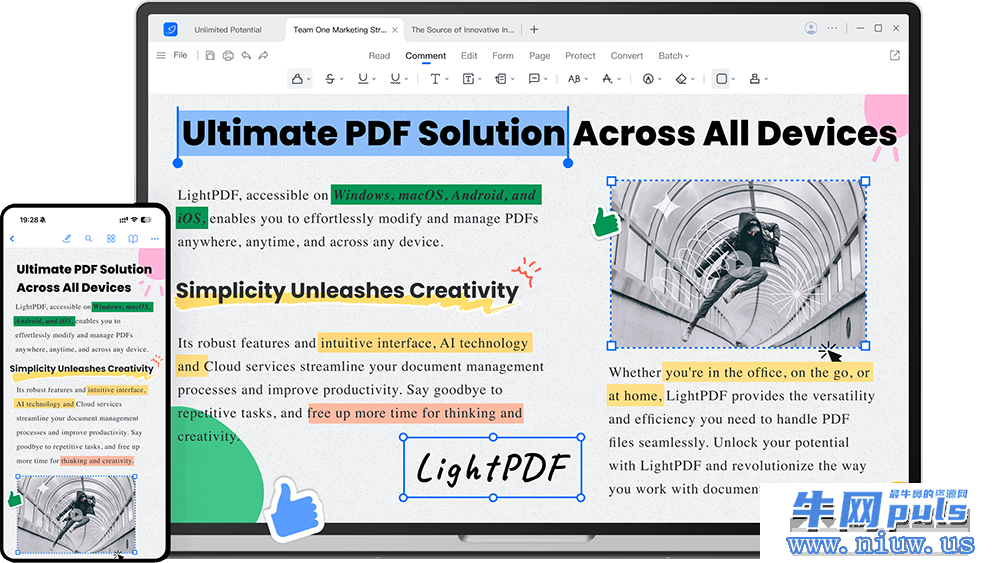Expand the straight Underline dropdown arrow
Image resolution: width=1000 pixels, height=563 pixels.
374,80
